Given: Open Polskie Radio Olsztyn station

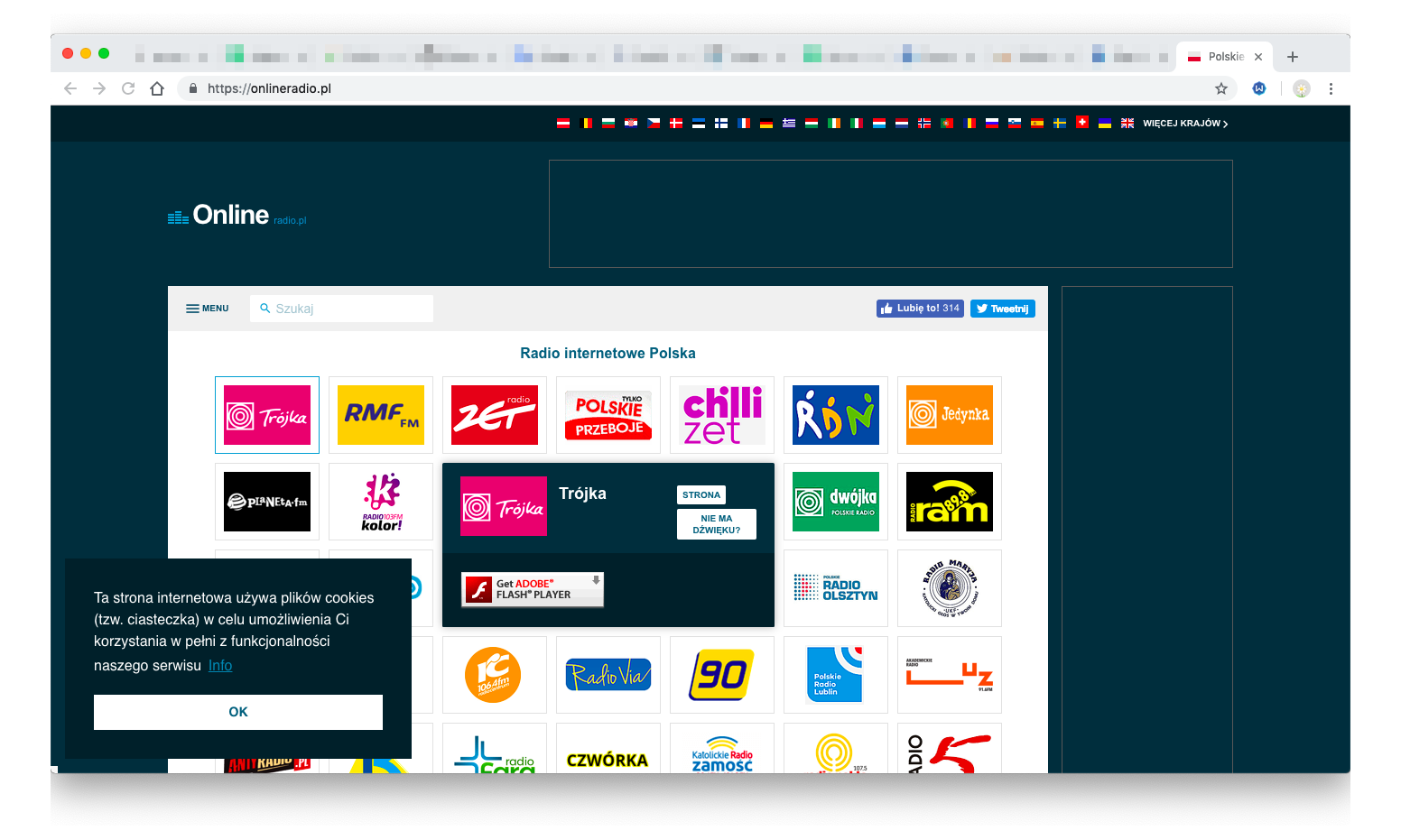Looking at the screenshot, I should (x=835, y=588).
